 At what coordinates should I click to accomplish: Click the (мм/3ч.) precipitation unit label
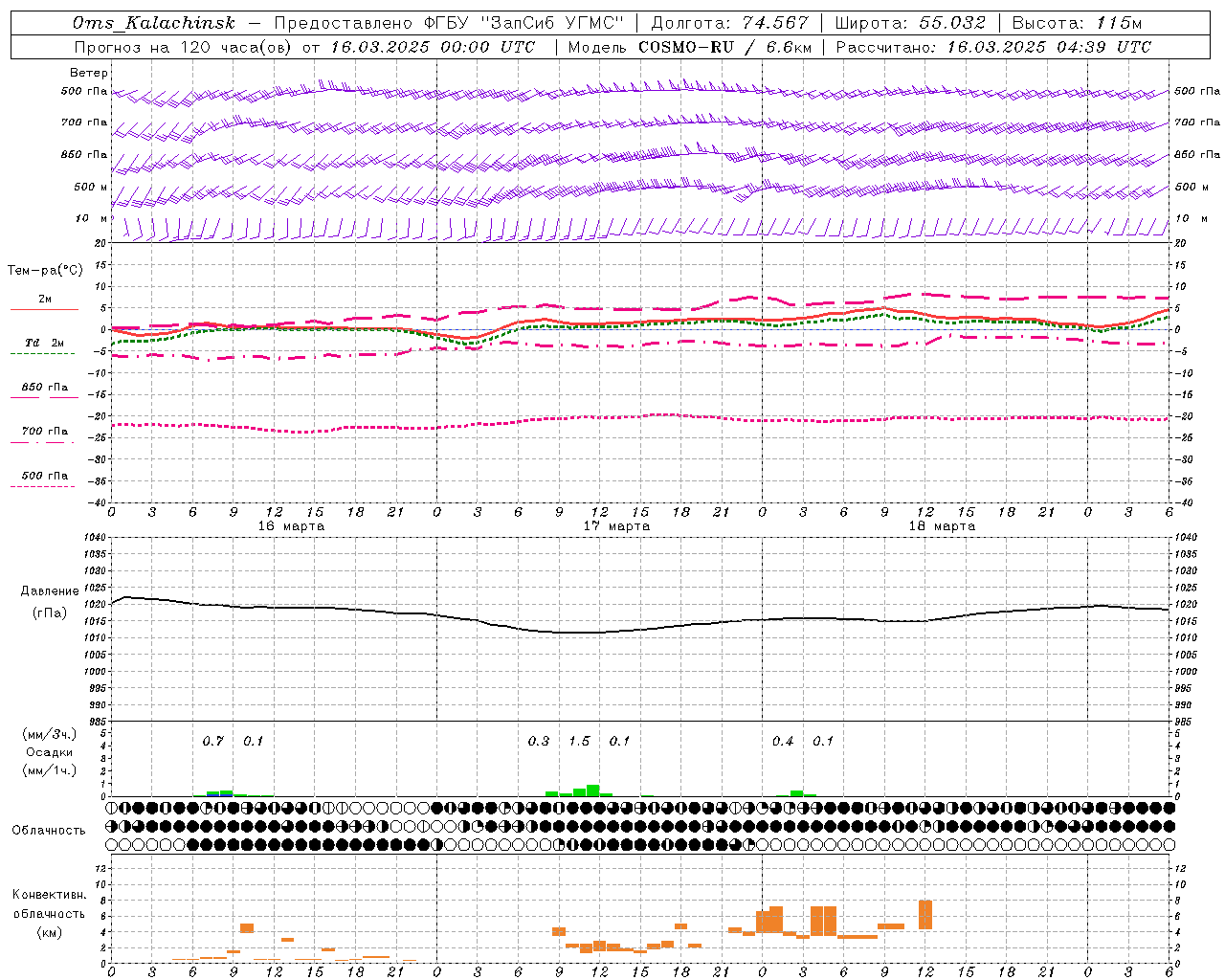(x=49, y=734)
